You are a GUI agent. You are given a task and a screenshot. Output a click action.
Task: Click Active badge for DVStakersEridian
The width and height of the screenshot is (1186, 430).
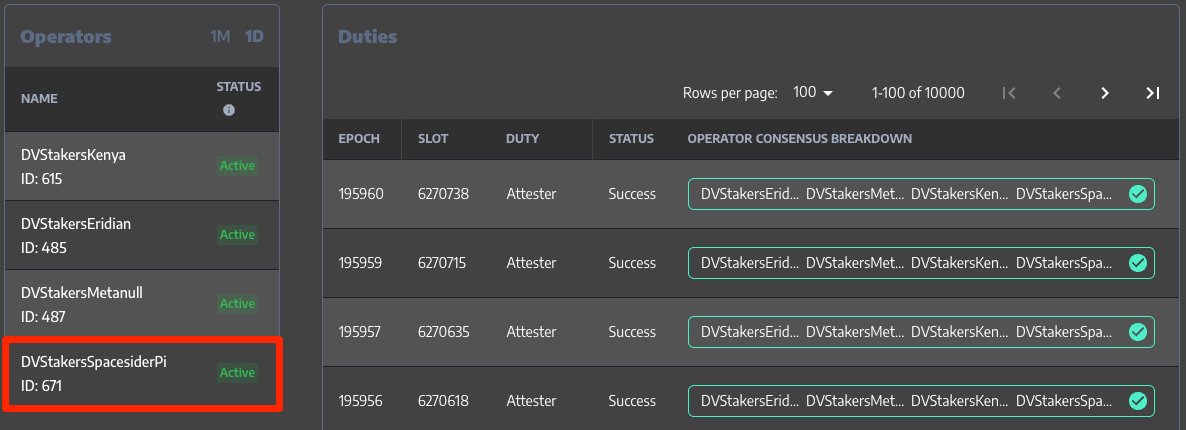coord(238,235)
